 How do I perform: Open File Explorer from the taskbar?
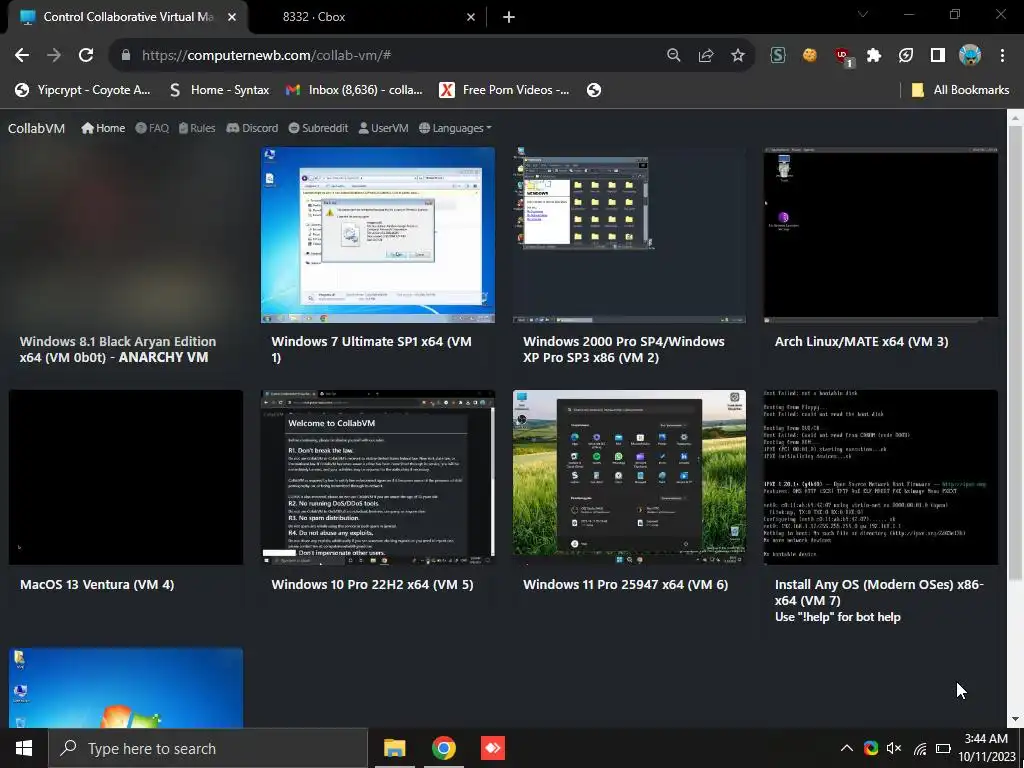[394, 748]
